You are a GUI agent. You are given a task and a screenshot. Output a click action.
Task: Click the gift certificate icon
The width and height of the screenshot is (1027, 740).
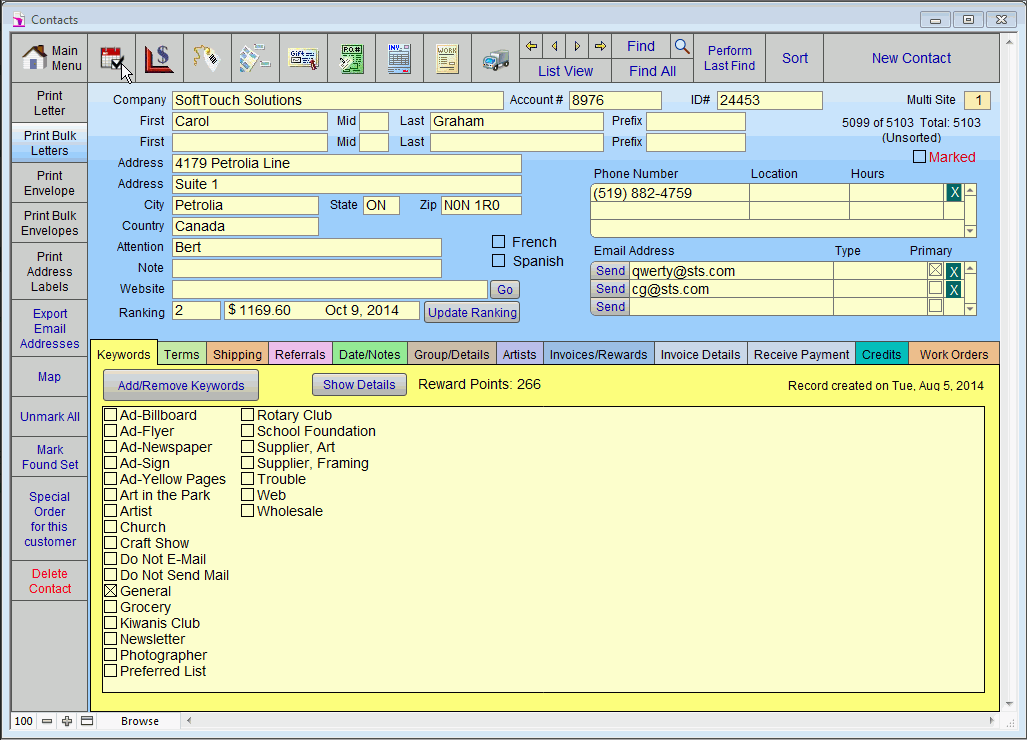pyautogui.click(x=303, y=59)
